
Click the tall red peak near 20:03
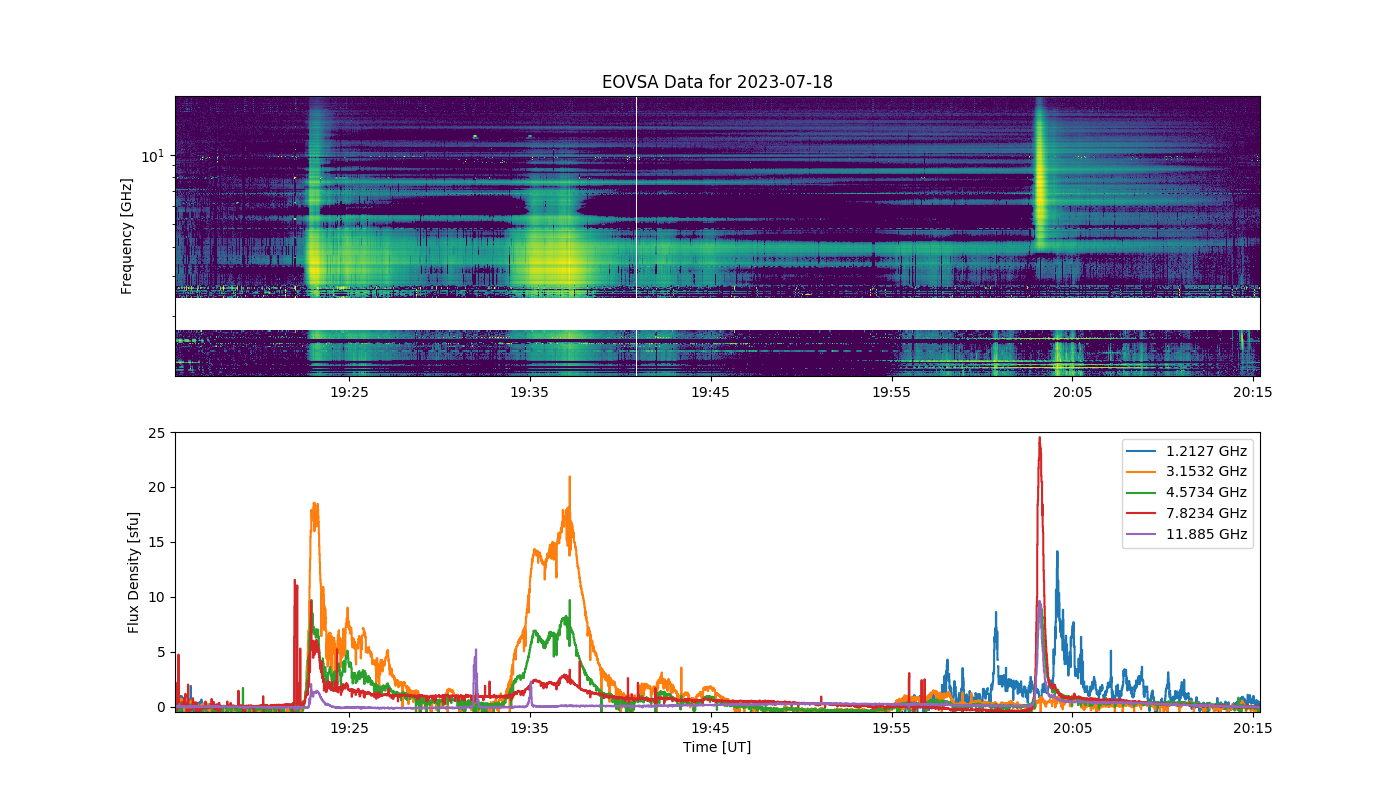tap(1039, 445)
